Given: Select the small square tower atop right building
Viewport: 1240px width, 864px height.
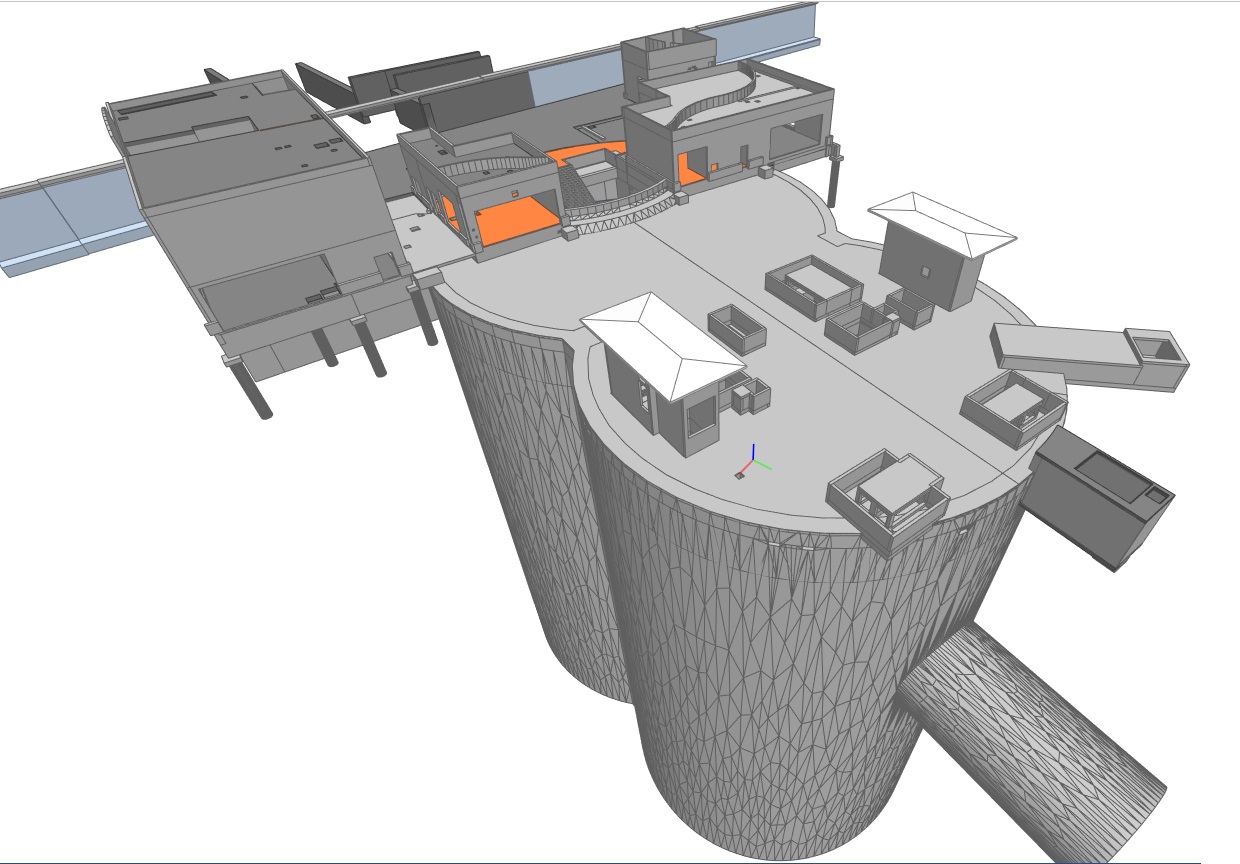Looking at the screenshot, I should [667, 57].
